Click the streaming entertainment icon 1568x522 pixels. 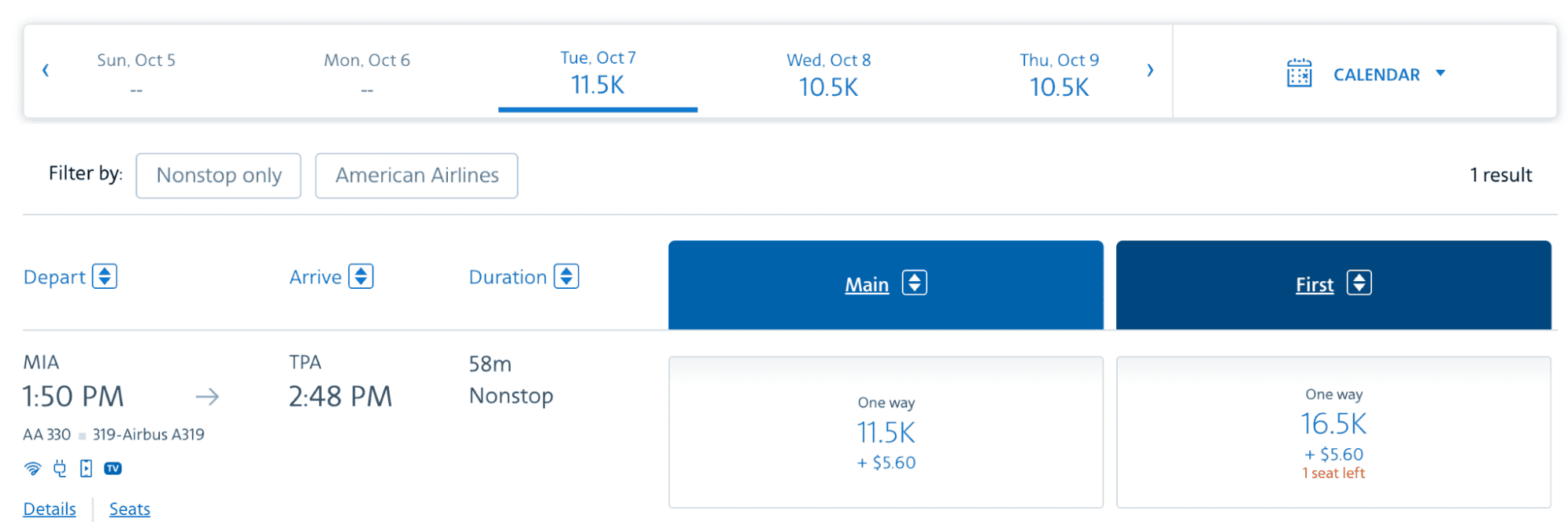(86, 468)
